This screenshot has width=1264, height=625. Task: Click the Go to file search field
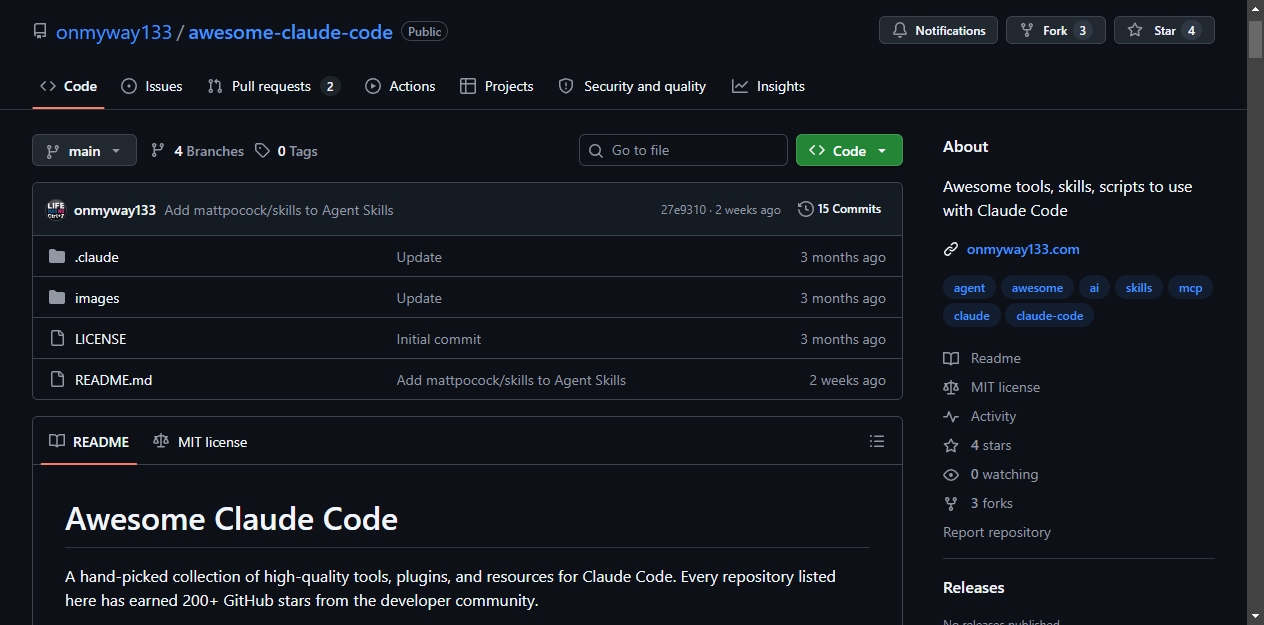pos(683,150)
